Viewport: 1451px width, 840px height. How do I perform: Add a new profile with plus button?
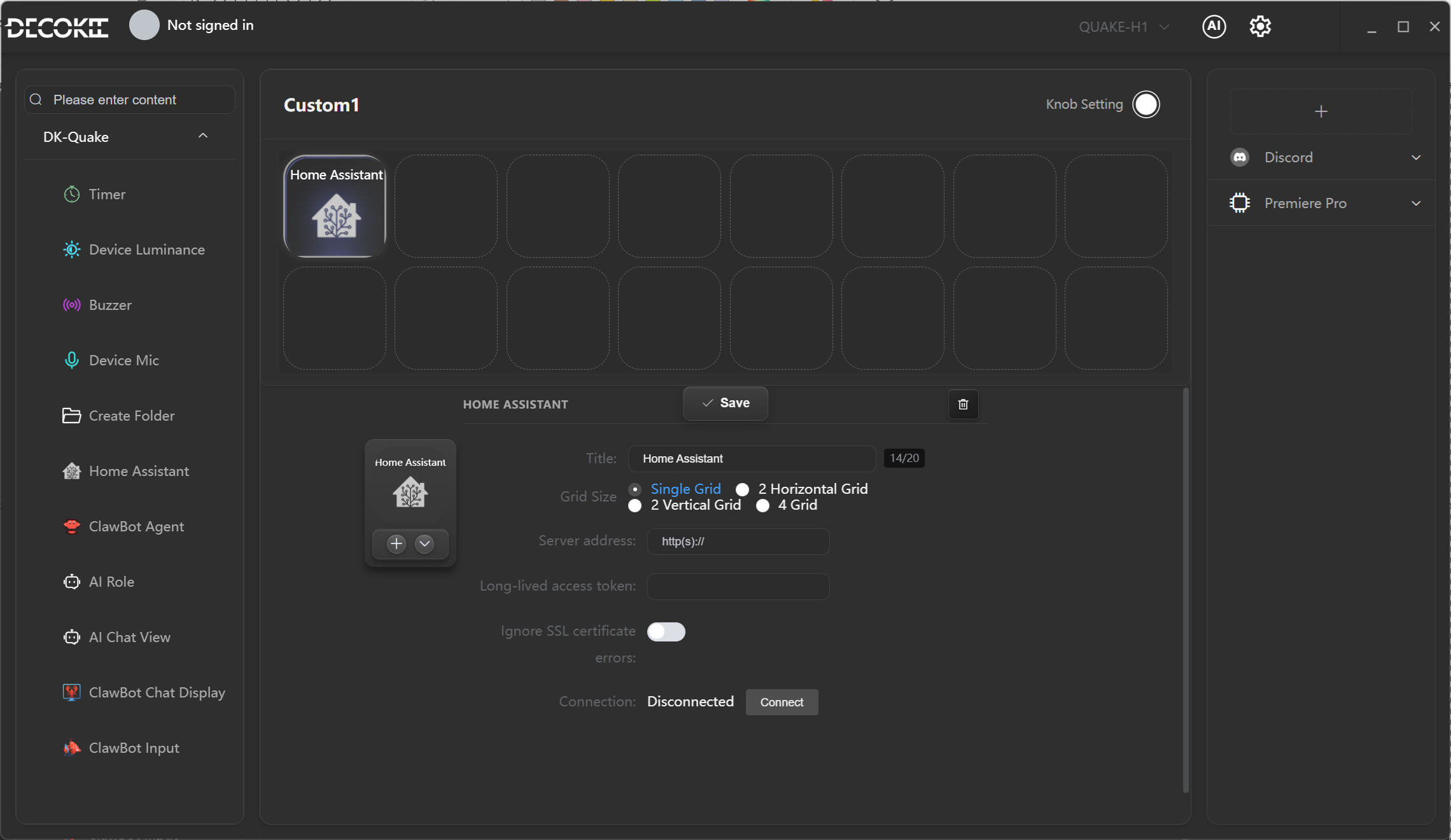1321,111
